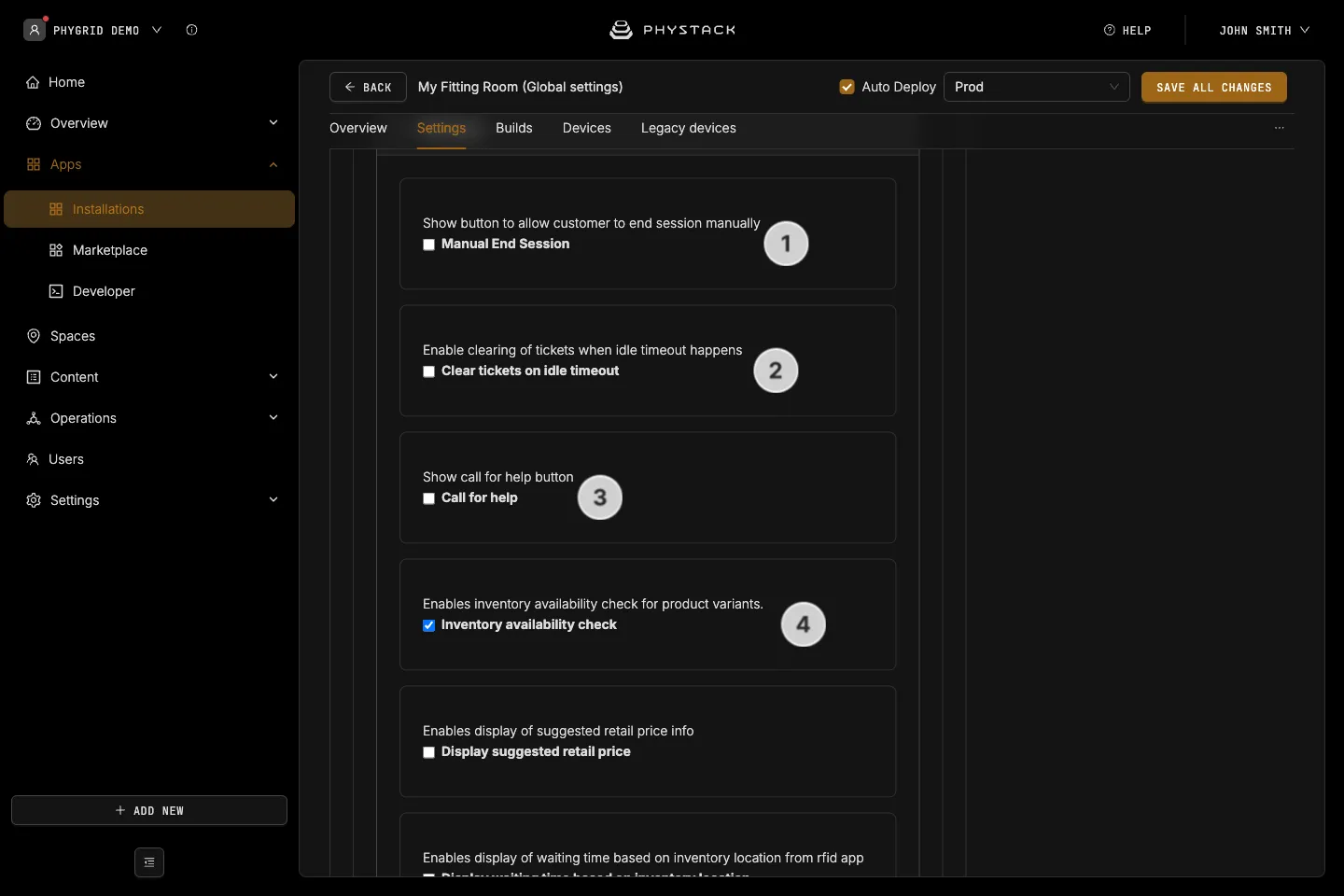Uncheck Inventory availability check
This screenshot has height=896, width=1344.
pos(429,625)
